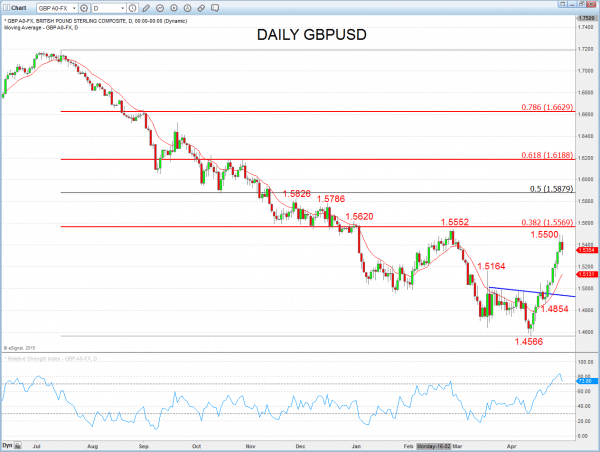Click the pop-out window icon
The height and width of the screenshot is (452, 600).
coord(562,4)
